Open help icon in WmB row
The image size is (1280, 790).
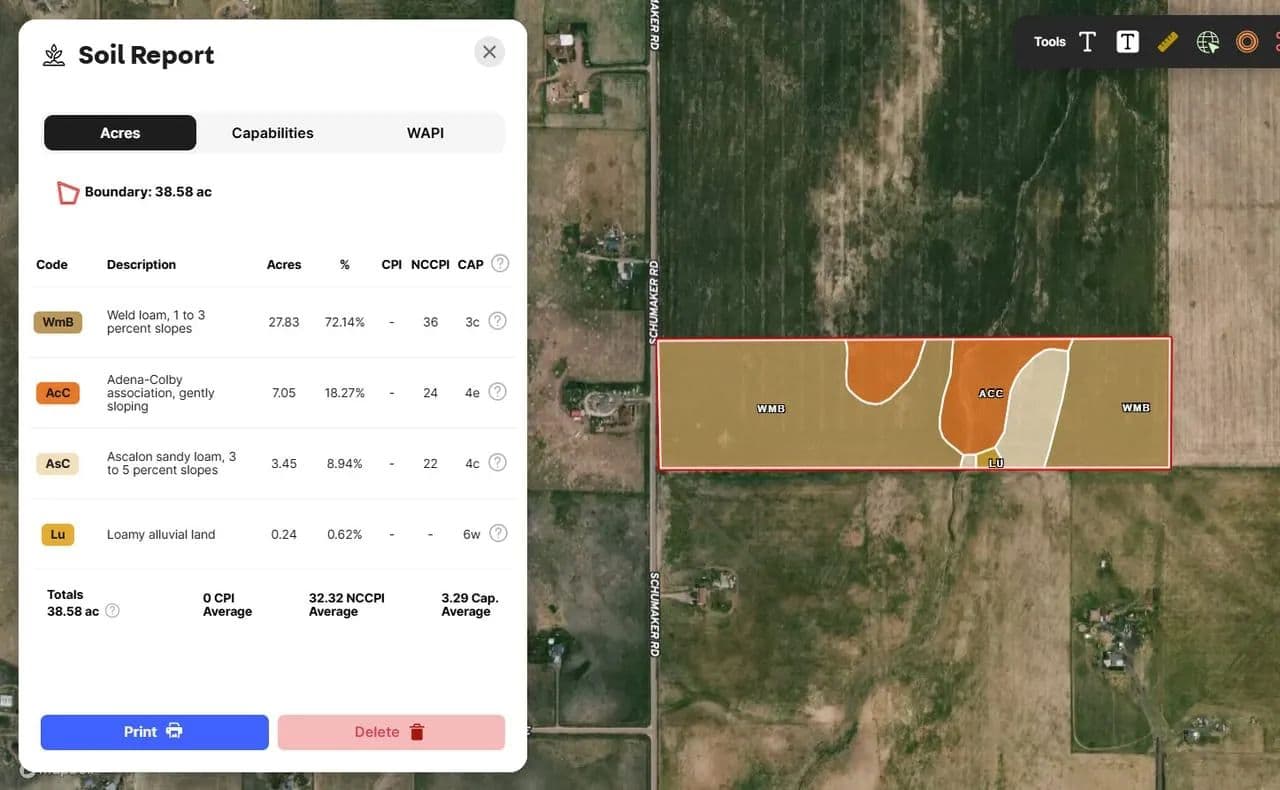[497, 321]
